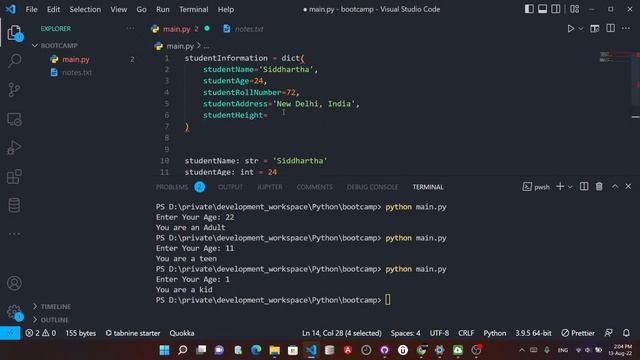Open the View menu
640x360 pixels.
click(118, 9)
